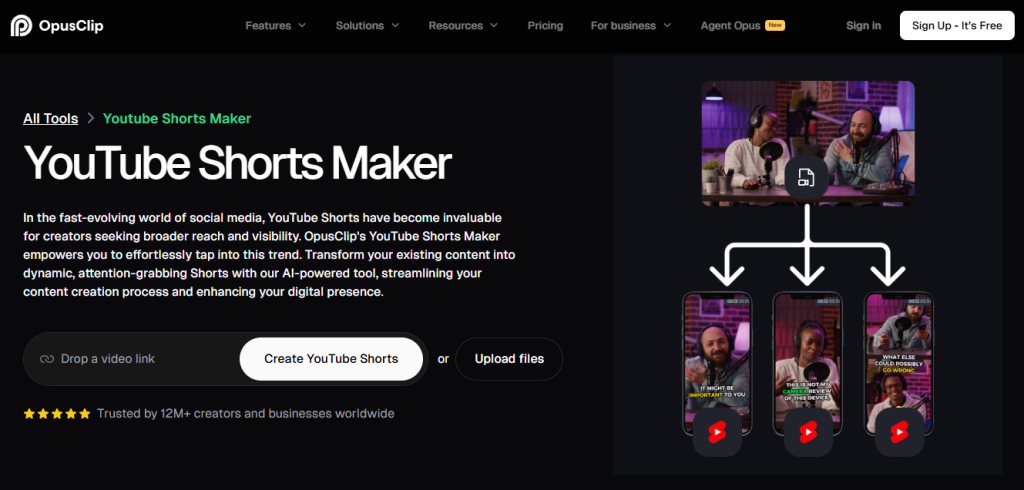Click the middle YouTube Shorts icon

pyautogui.click(x=807, y=433)
